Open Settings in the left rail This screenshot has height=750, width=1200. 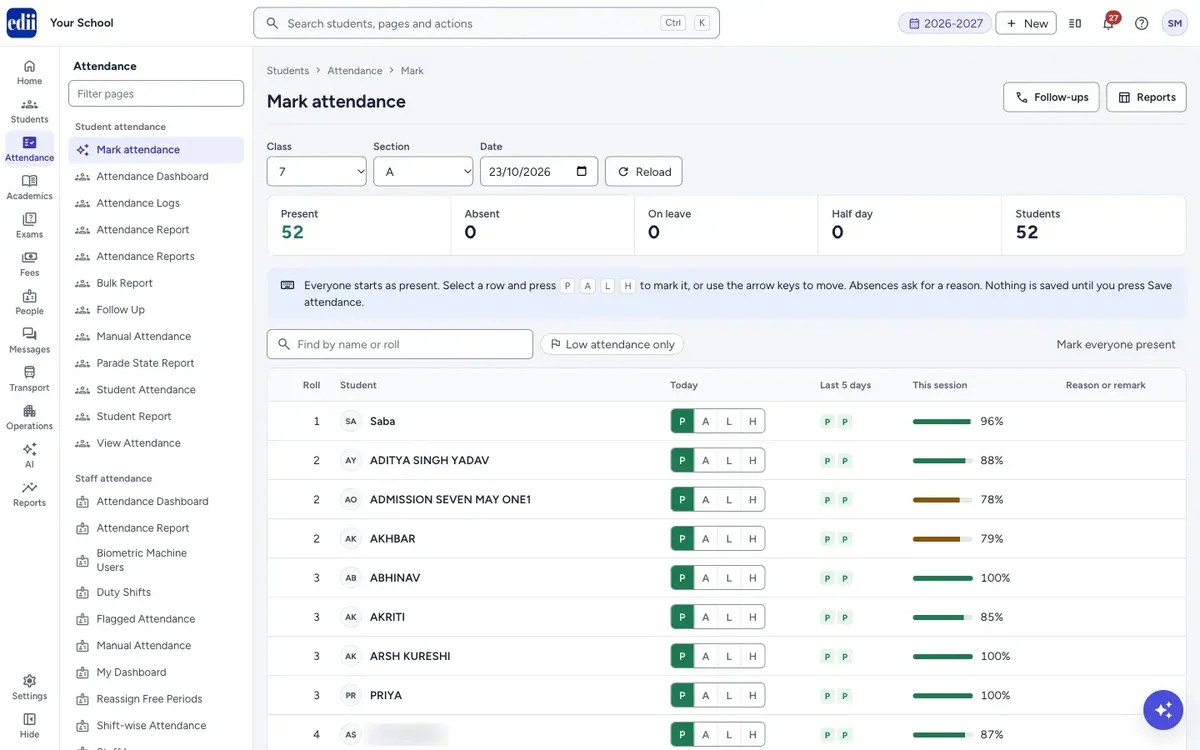tap(29, 687)
